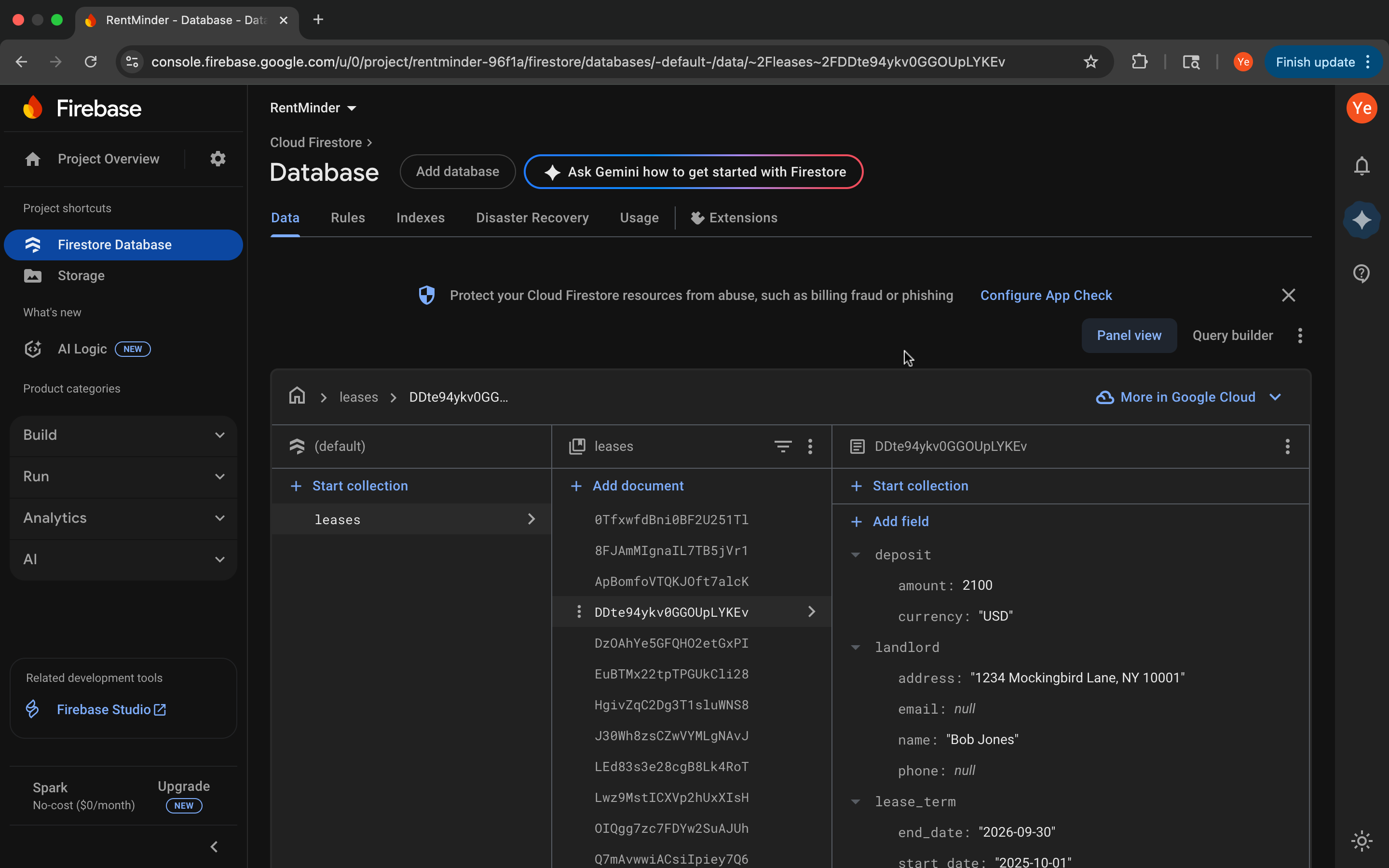Open leases collection three-dot menu
This screenshot has height=868, width=1389.
(810, 446)
